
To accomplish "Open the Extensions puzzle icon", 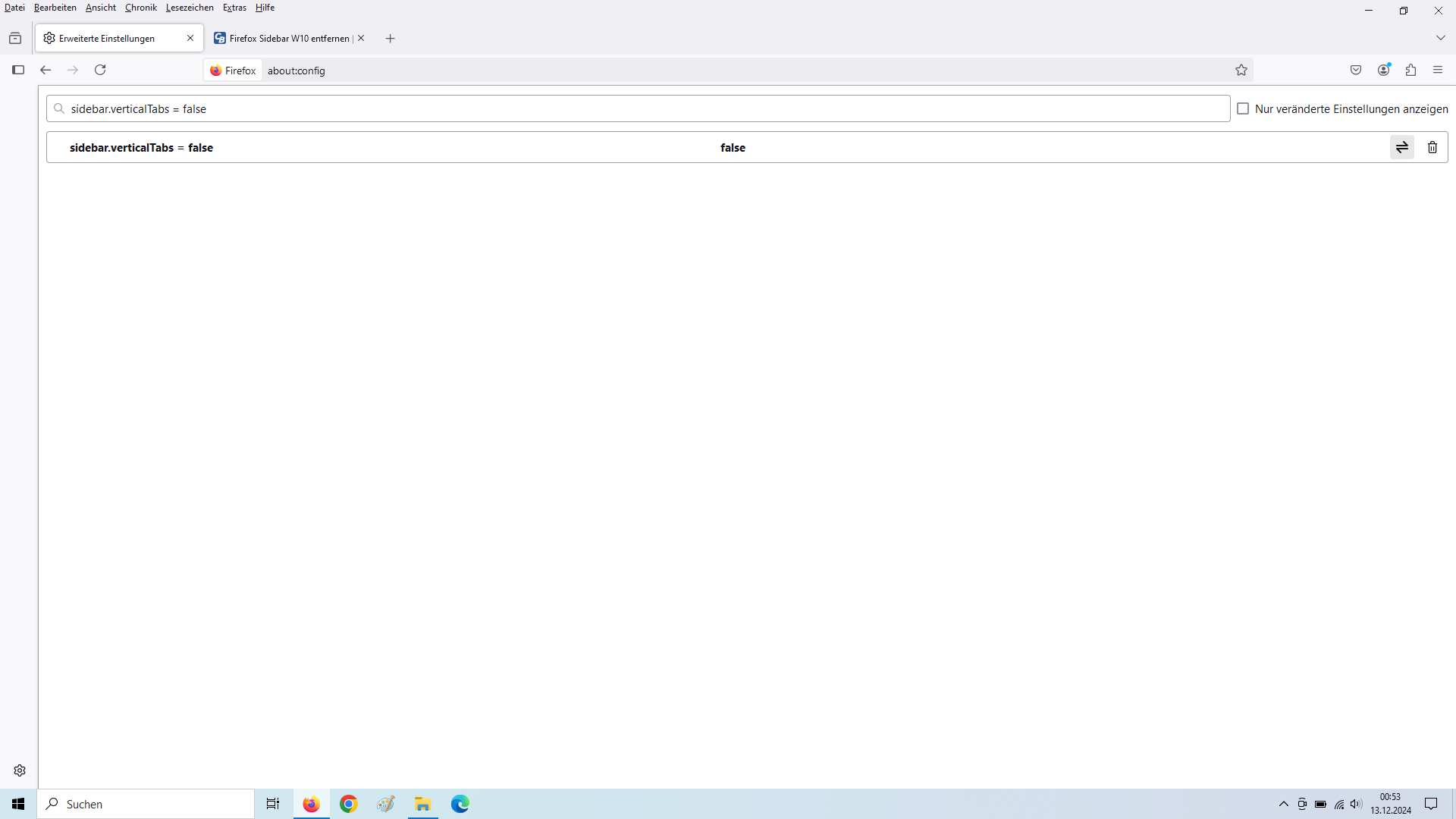I will 1410,70.
